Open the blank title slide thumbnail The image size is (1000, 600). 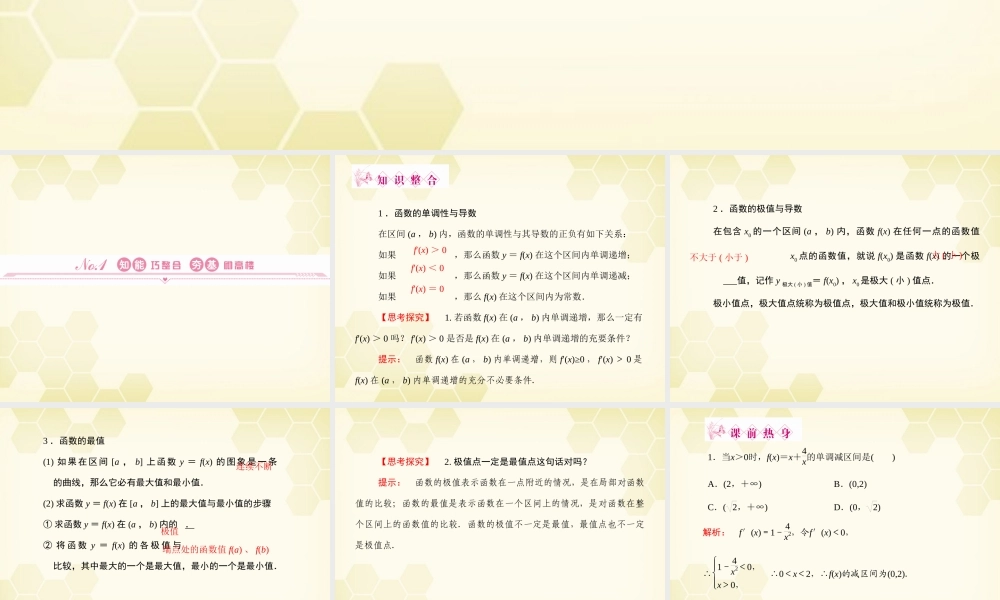[x=500, y=75]
